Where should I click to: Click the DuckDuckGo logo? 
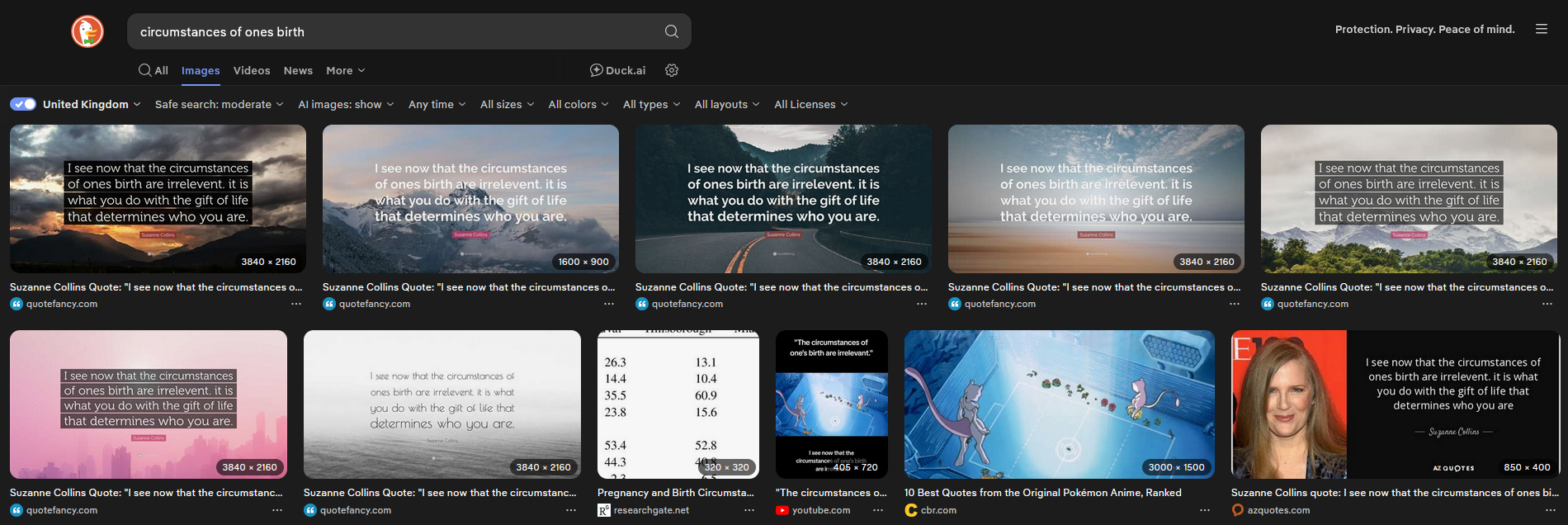(x=87, y=31)
